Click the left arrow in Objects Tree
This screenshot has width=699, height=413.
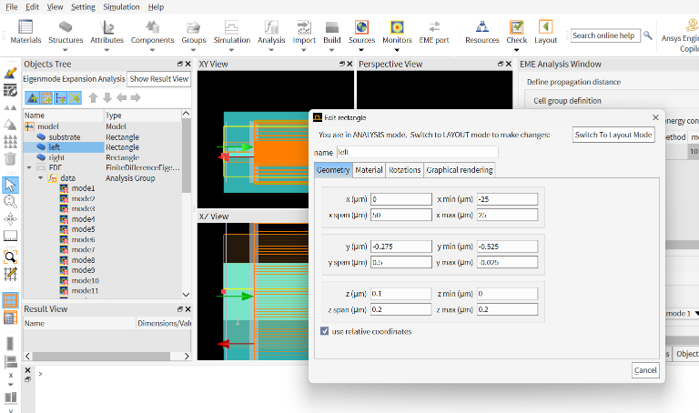click(121, 98)
